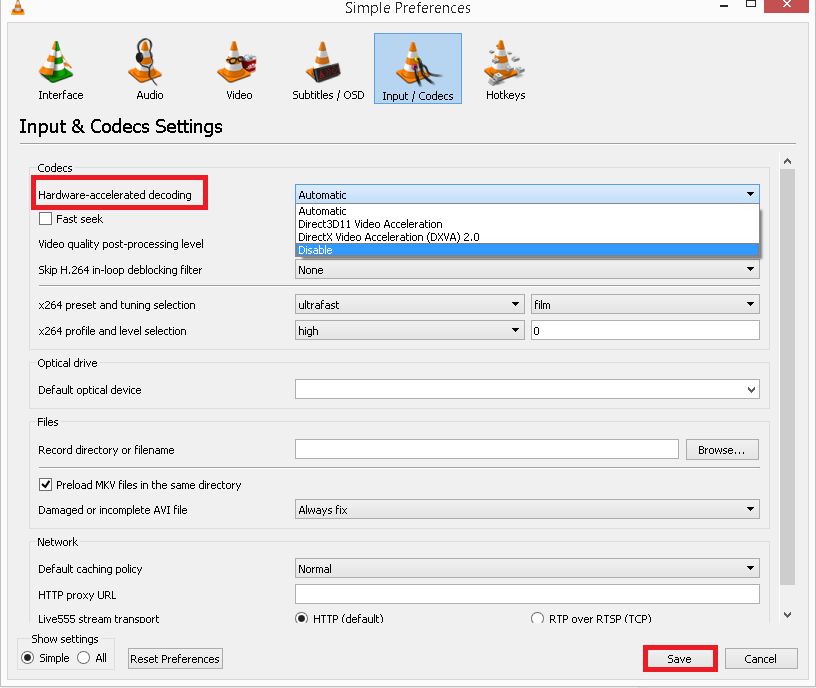Open the x264 preset ultrafast dropdown
This screenshot has width=816, height=688.
[410, 304]
